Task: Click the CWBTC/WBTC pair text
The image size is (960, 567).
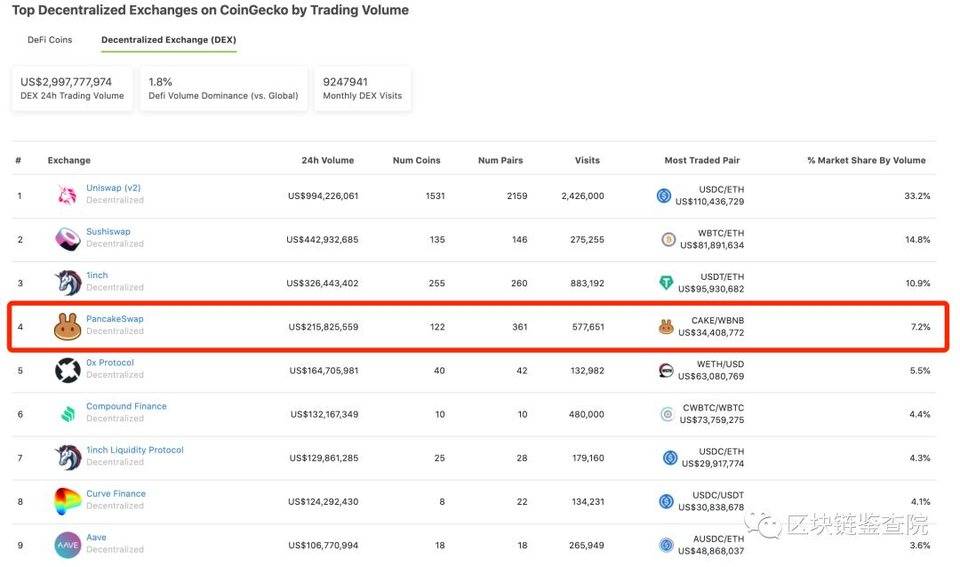Action: click(714, 408)
